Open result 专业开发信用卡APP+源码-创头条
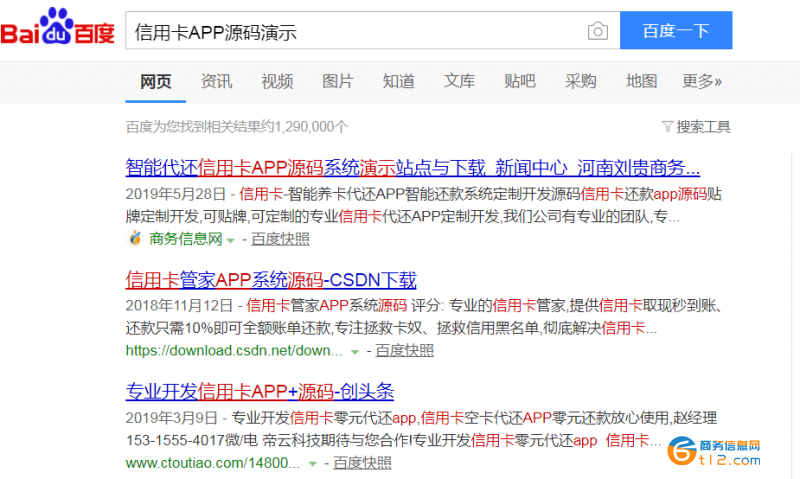The height and width of the screenshot is (479, 800). pyautogui.click(x=260, y=391)
